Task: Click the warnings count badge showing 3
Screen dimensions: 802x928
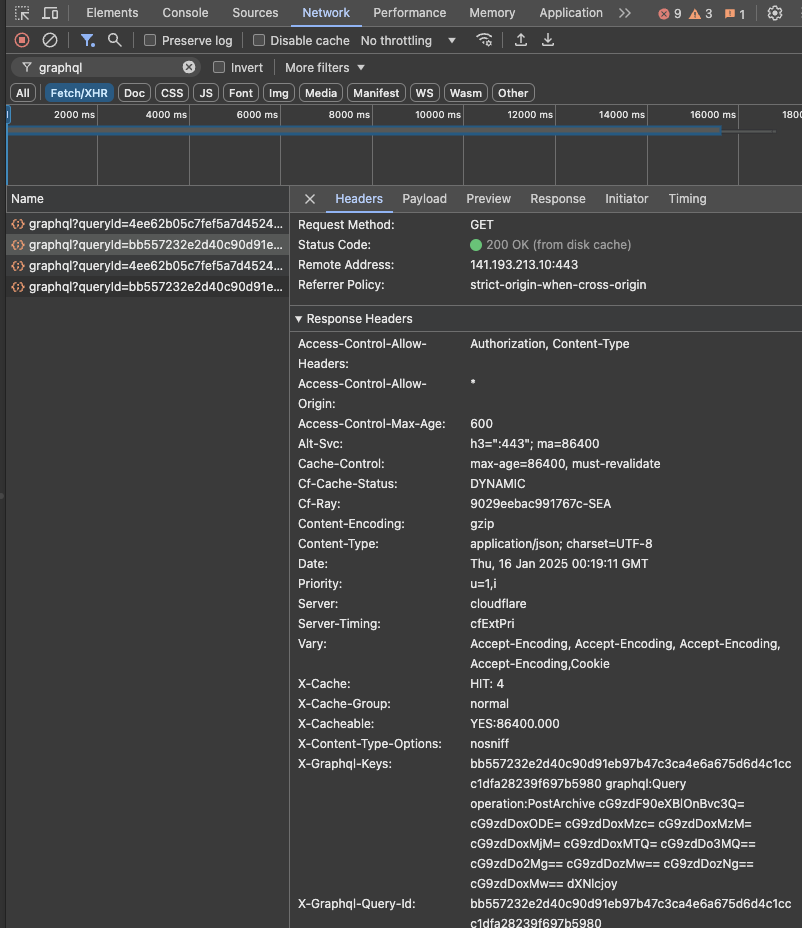Action: point(700,14)
